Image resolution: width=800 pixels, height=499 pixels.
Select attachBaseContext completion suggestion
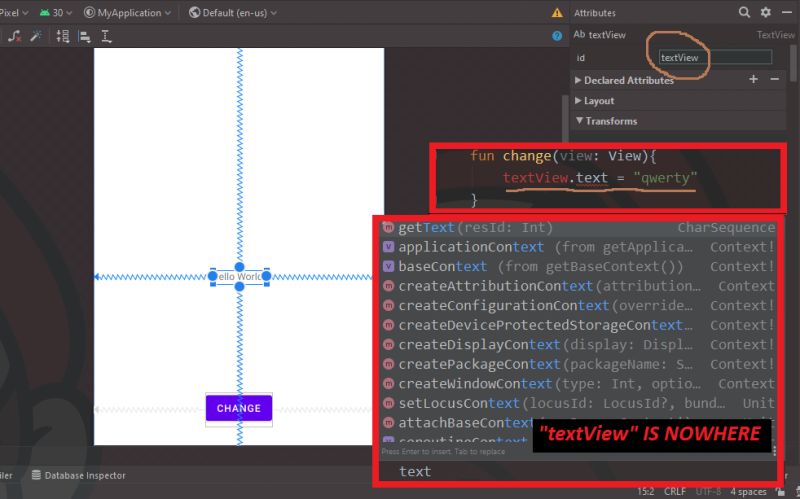click(457, 422)
